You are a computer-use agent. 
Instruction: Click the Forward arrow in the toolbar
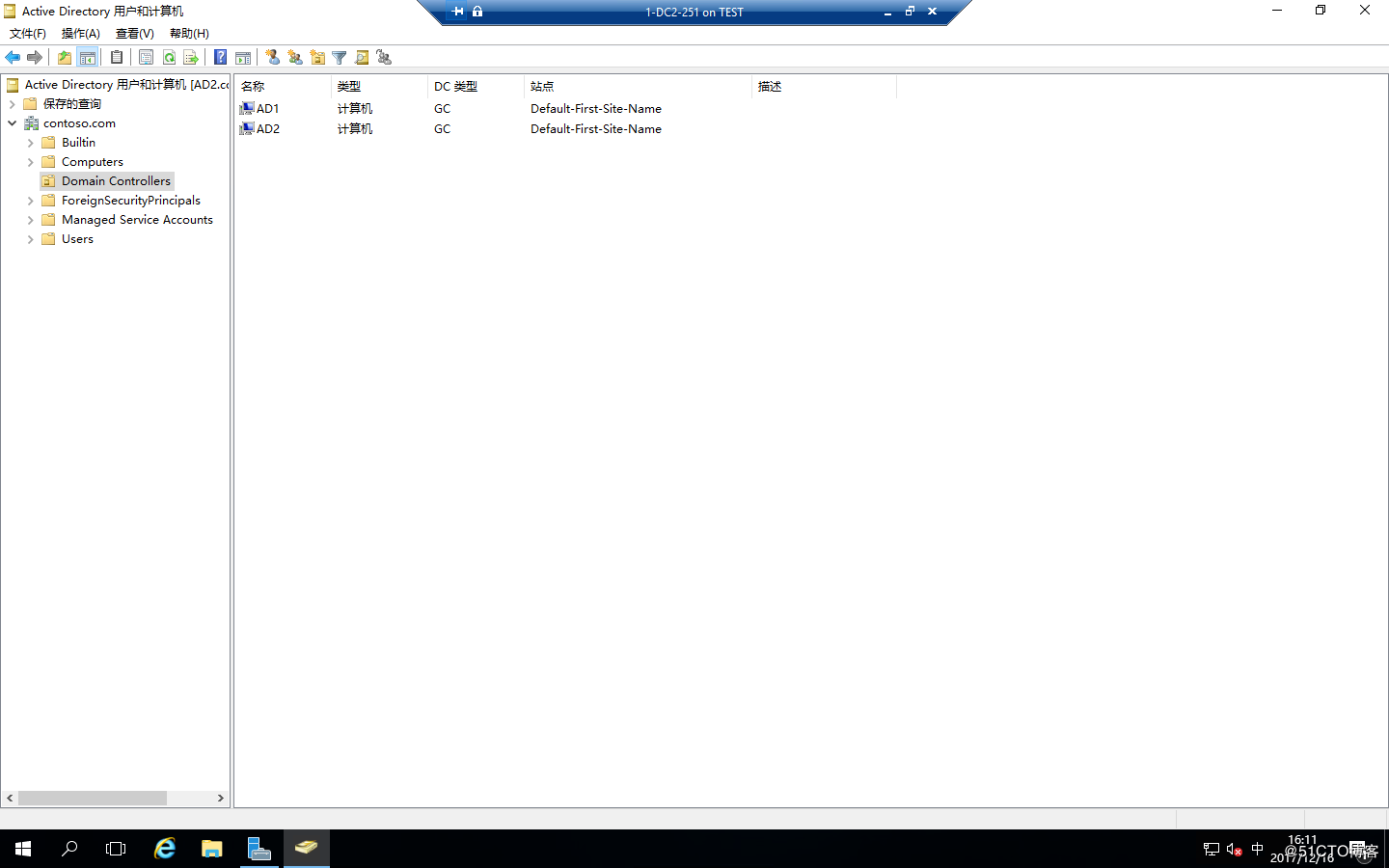click(x=35, y=58)
